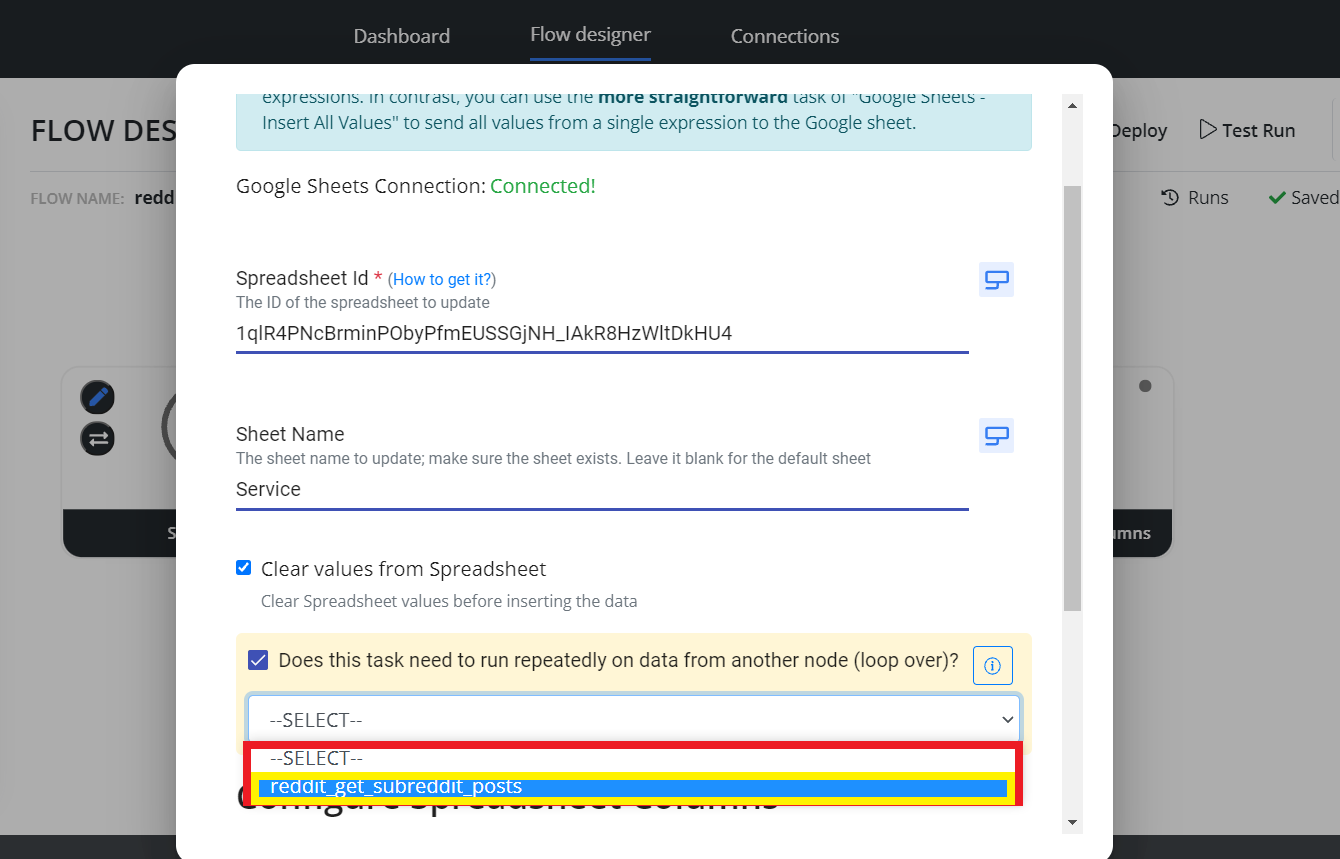Click the Test Run play icon
Screen dimensions: 1340x859
pyautogui.click(x=1208, y=130)
